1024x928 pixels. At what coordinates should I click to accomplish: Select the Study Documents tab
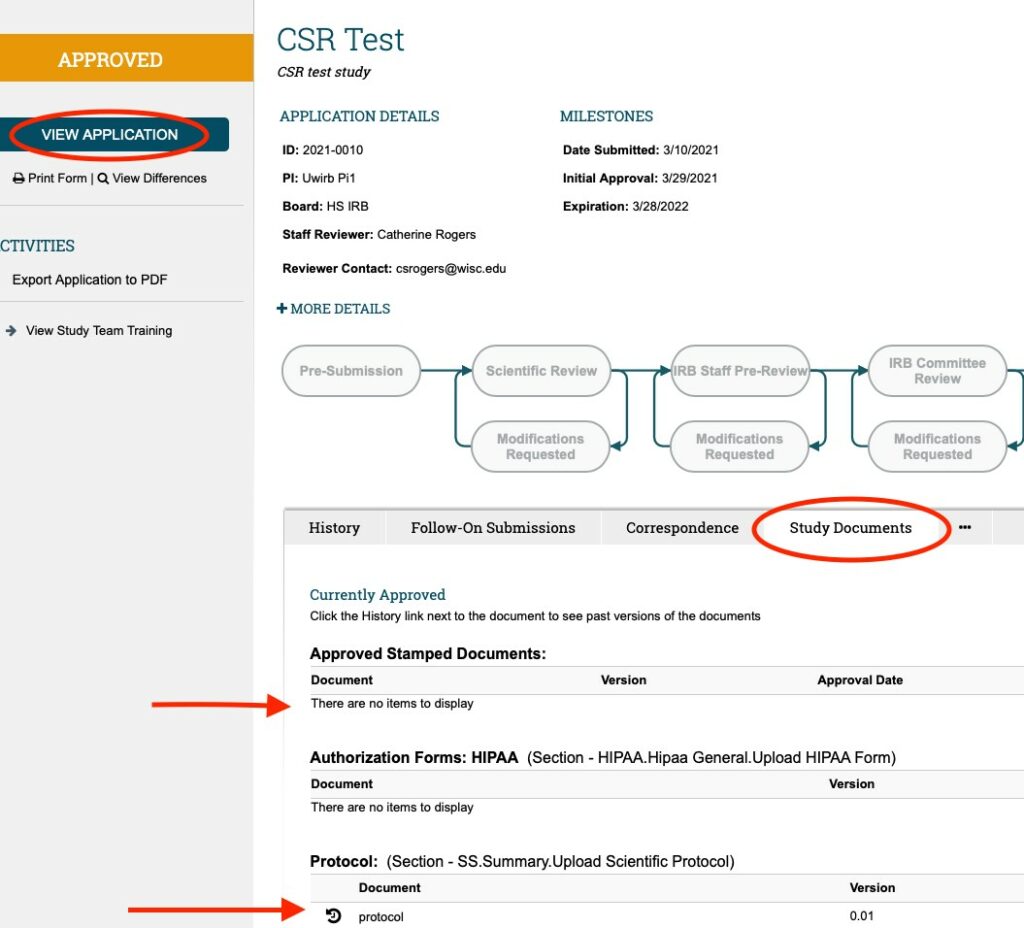point(850,528)
